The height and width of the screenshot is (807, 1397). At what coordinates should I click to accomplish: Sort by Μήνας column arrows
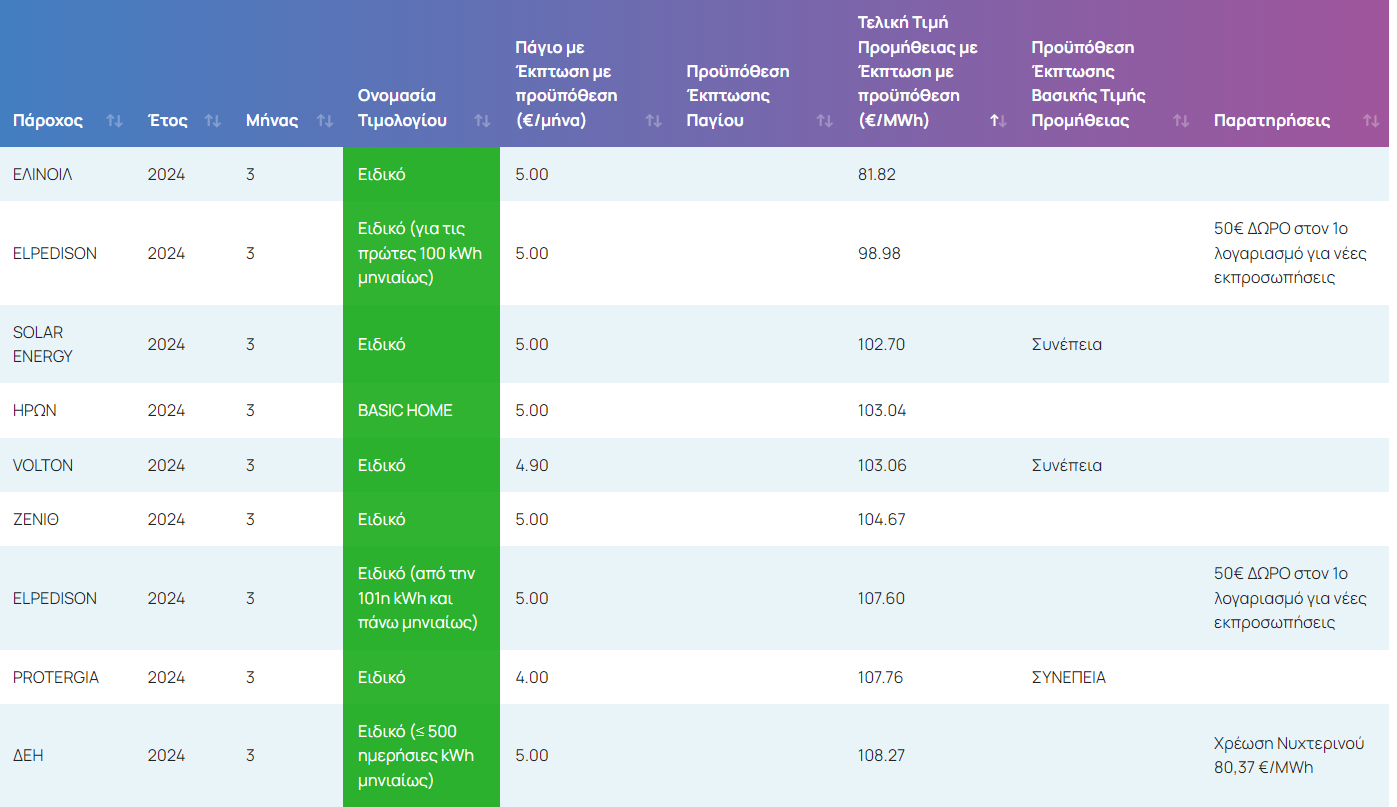(324, 121)
